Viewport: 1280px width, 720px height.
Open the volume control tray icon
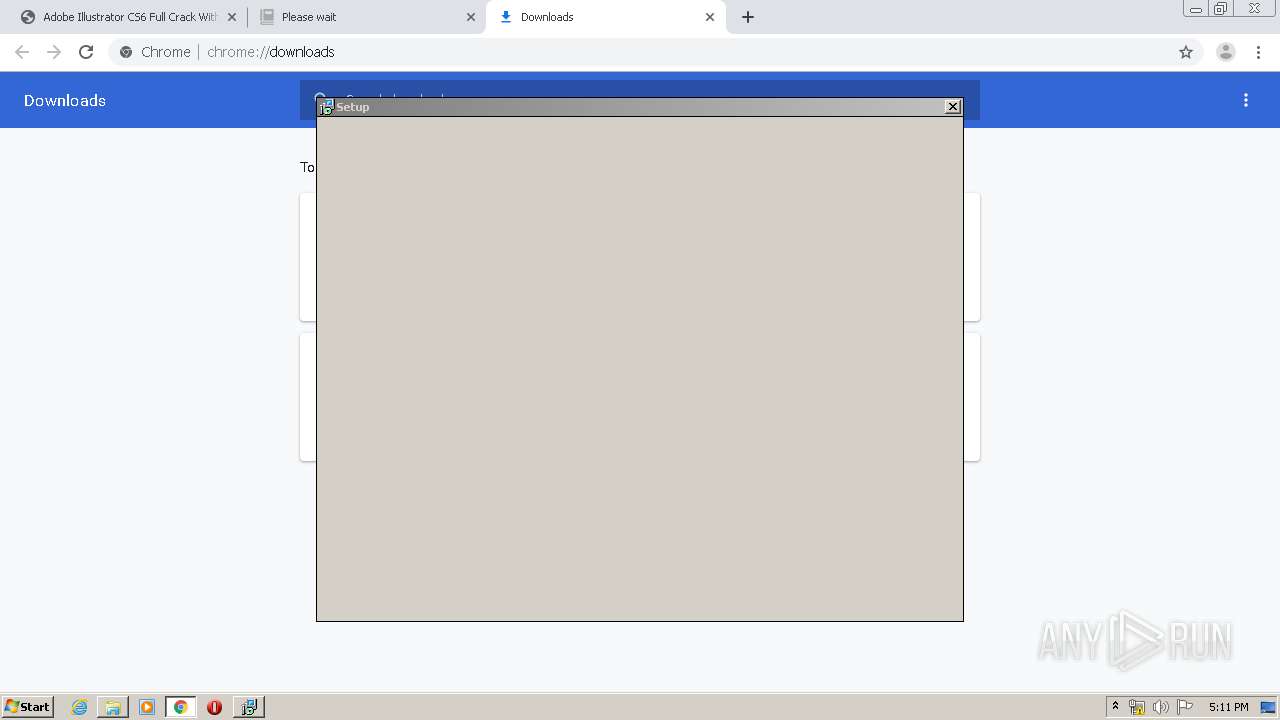point(1160,707)
